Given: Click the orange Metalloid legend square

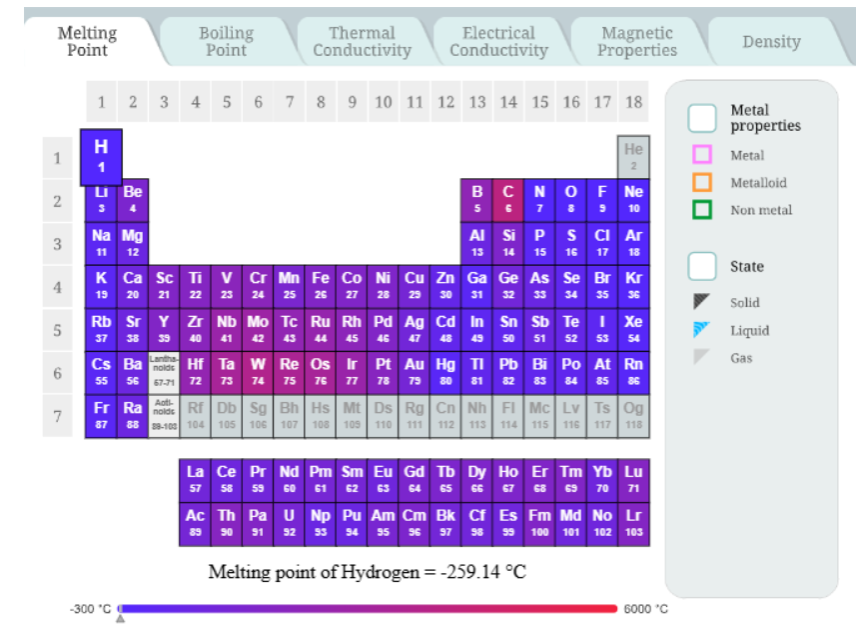Looking at the screenshot, I should coord(702,182).
